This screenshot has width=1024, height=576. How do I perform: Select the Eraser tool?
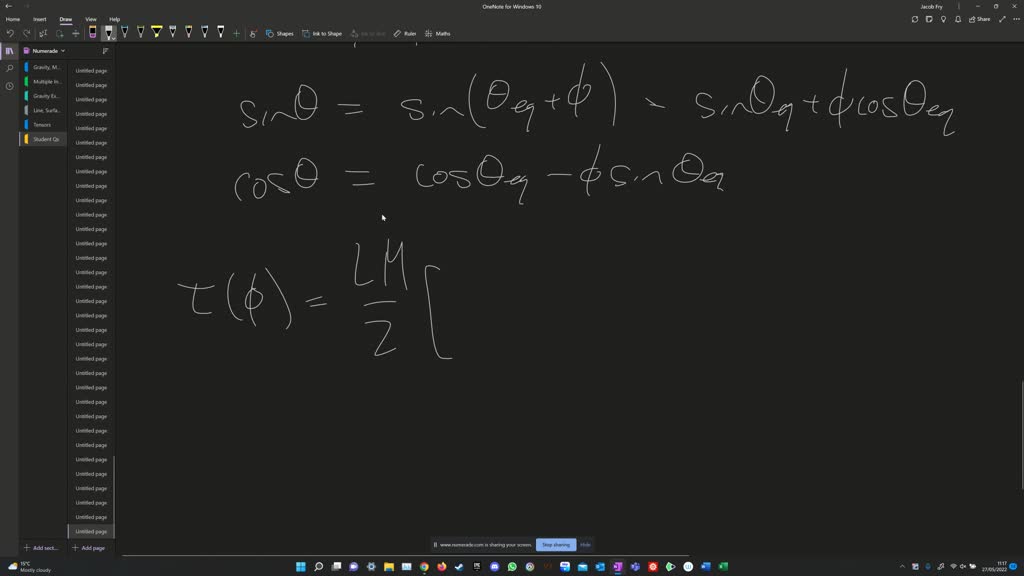(93, 33)
